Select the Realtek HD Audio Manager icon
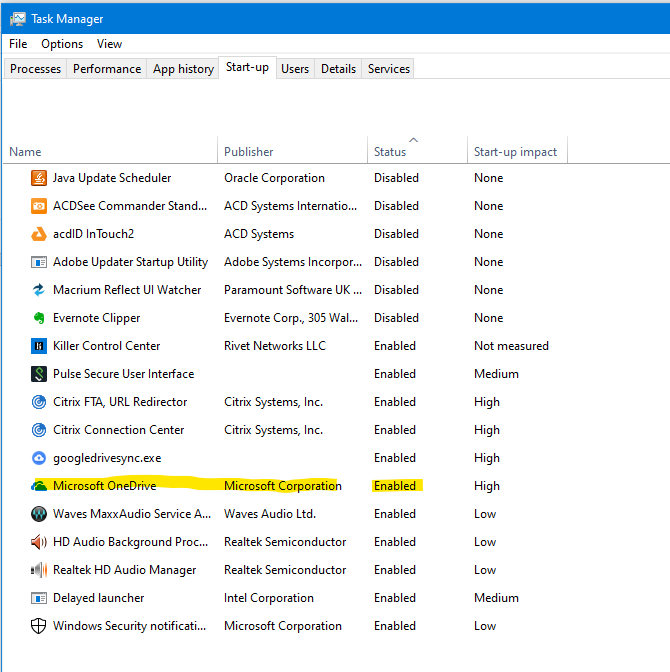 point(39,570)
